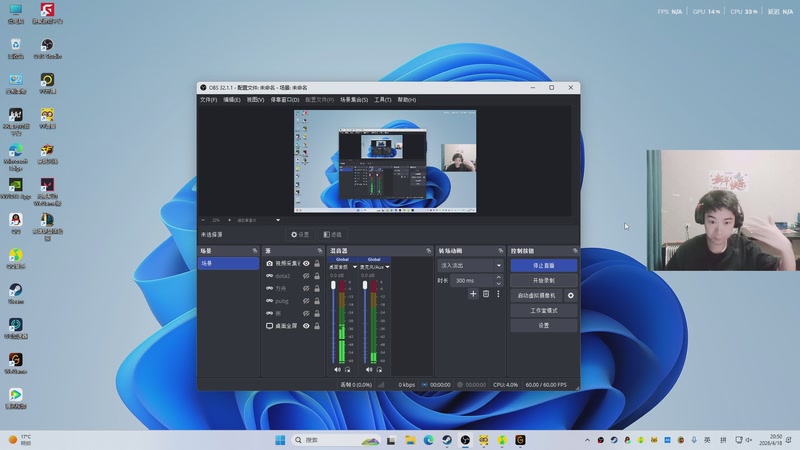Open the 工具(T) menu

pos(383,99)
